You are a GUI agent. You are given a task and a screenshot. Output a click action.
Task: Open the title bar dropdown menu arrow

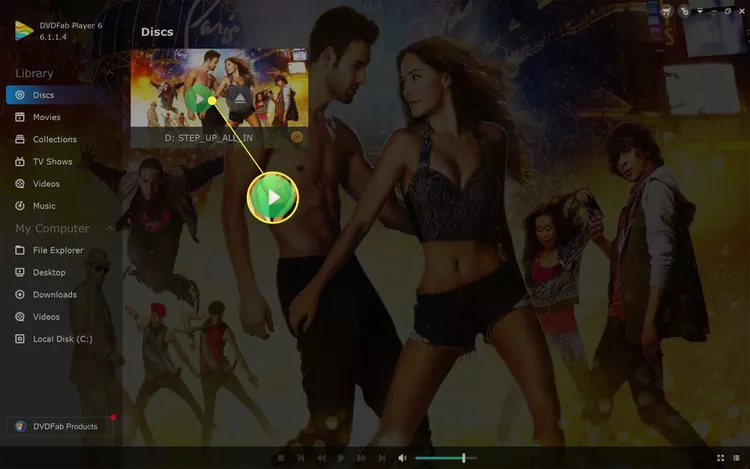(x=700, y=11)
